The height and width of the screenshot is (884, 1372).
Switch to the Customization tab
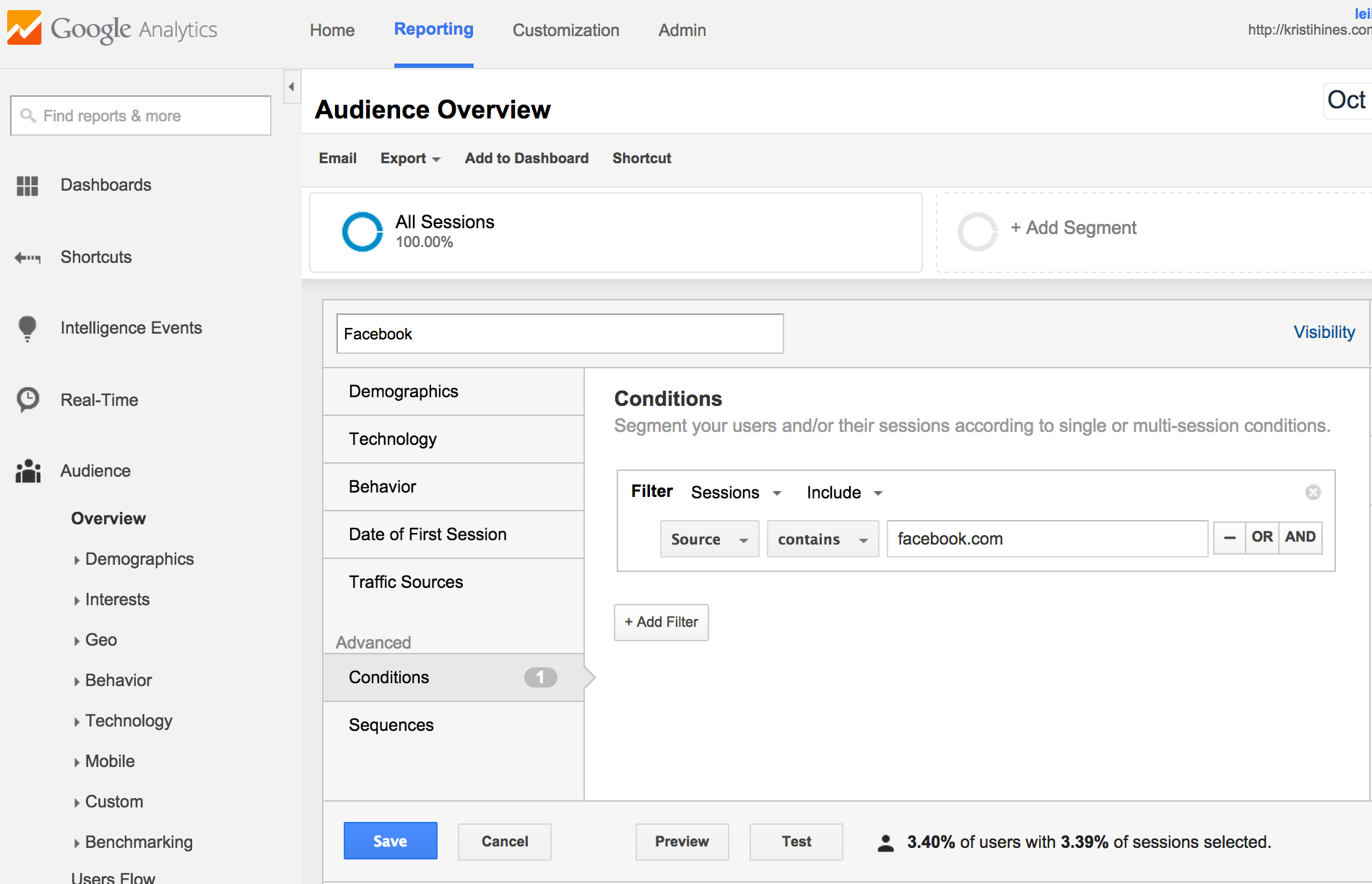coord(565,30)
